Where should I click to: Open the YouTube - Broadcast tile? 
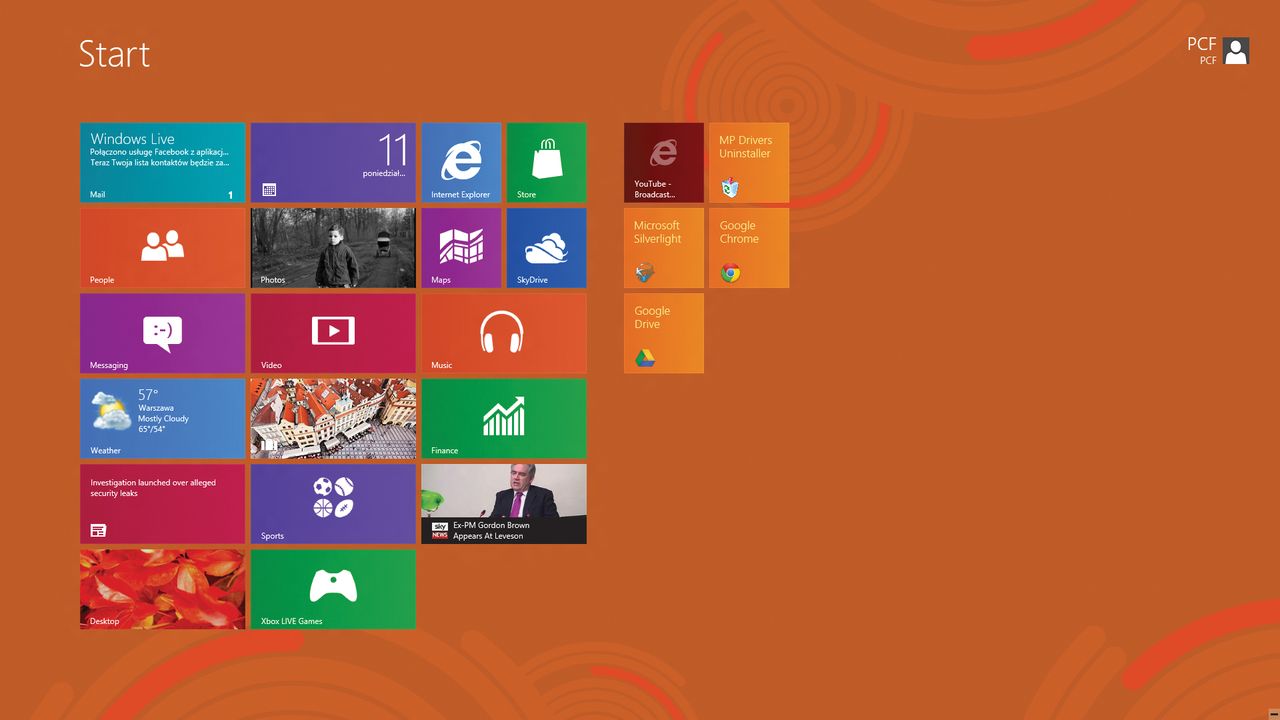point(664,163)
